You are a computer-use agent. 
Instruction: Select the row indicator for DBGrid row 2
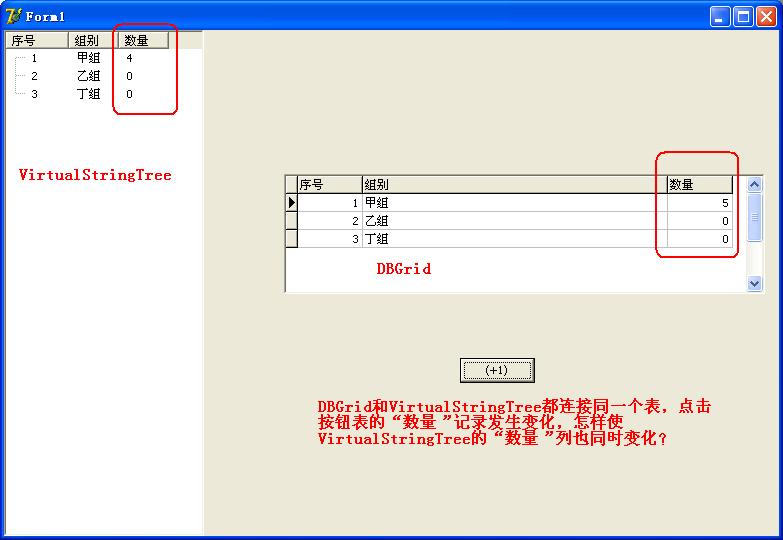[x=292, y=221]
